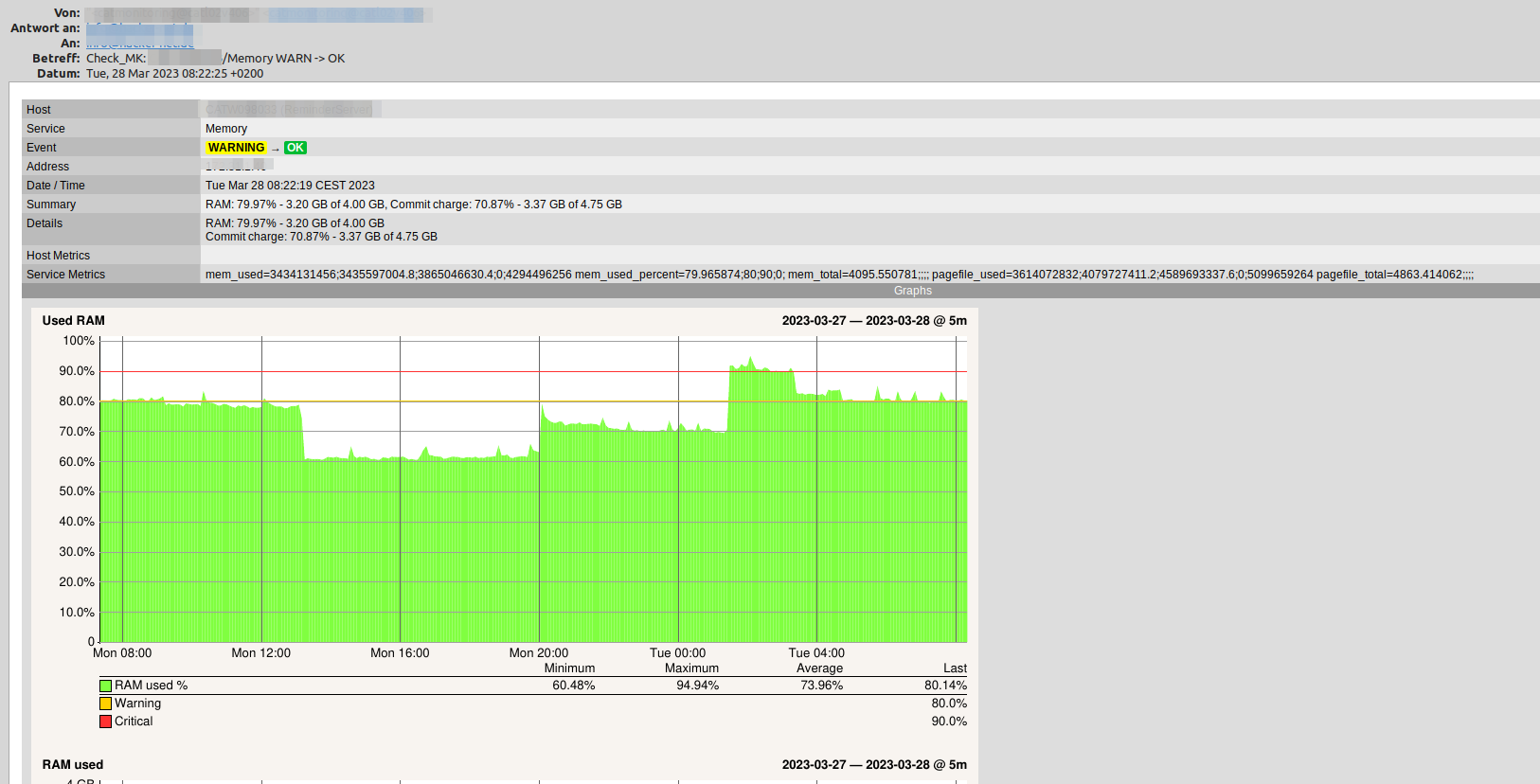Click the Service Metrics performance data text
This screenshot has width=1540, height=784.
(x=839, y=275)
